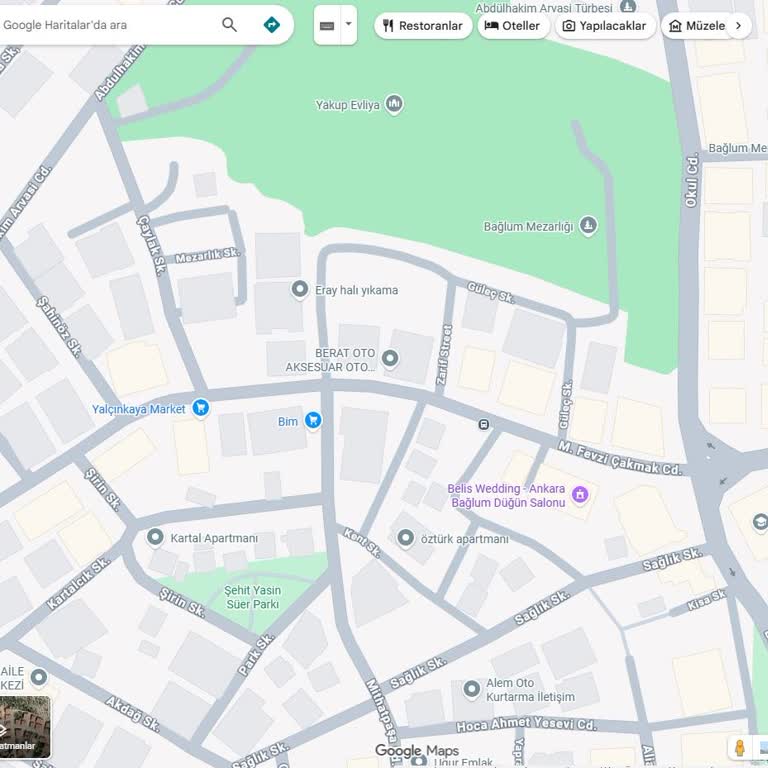Click the keyboard input tool icon

click(327, 25)
